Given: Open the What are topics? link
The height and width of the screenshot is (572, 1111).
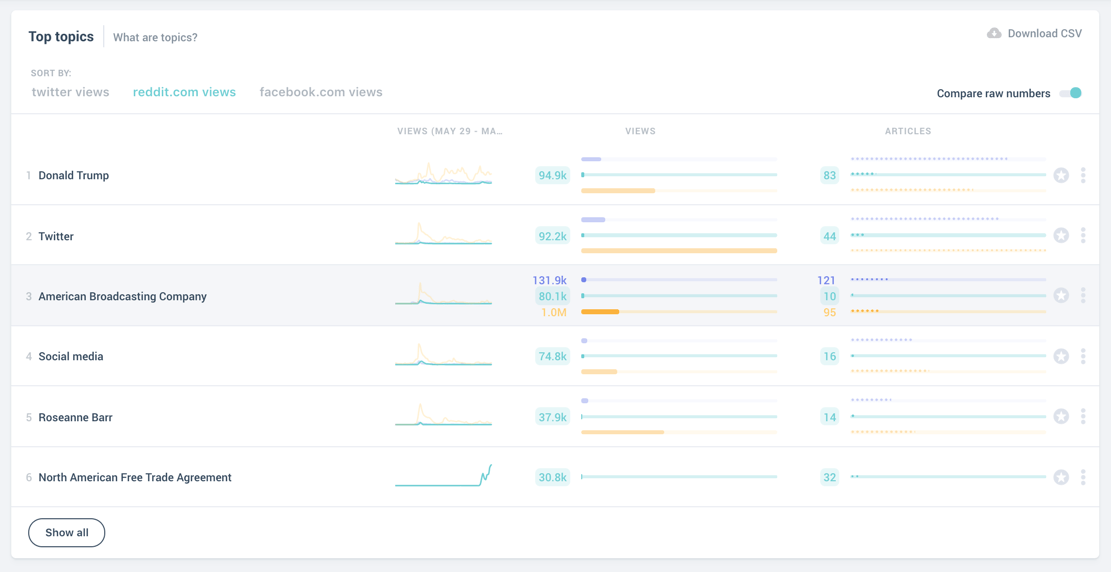Looking at the screenshot, I should [155, 38].
